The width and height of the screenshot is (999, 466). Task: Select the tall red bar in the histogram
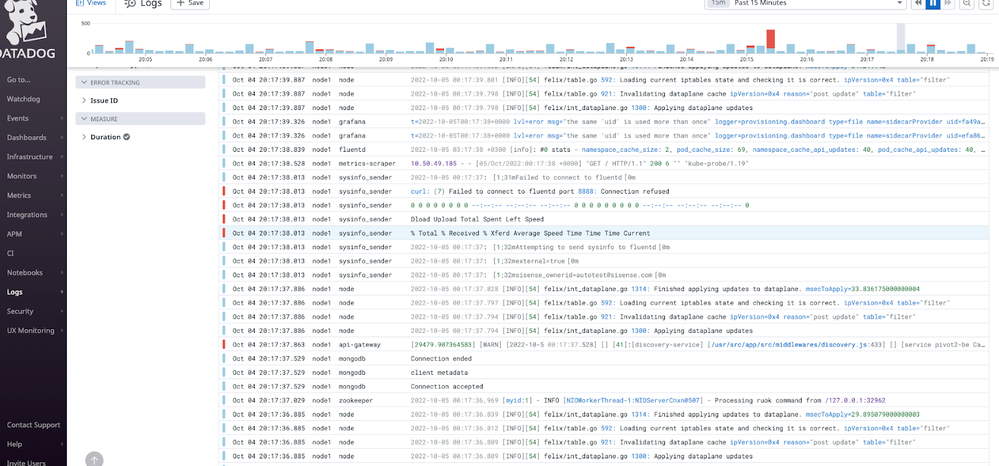(x=771, y=40)
